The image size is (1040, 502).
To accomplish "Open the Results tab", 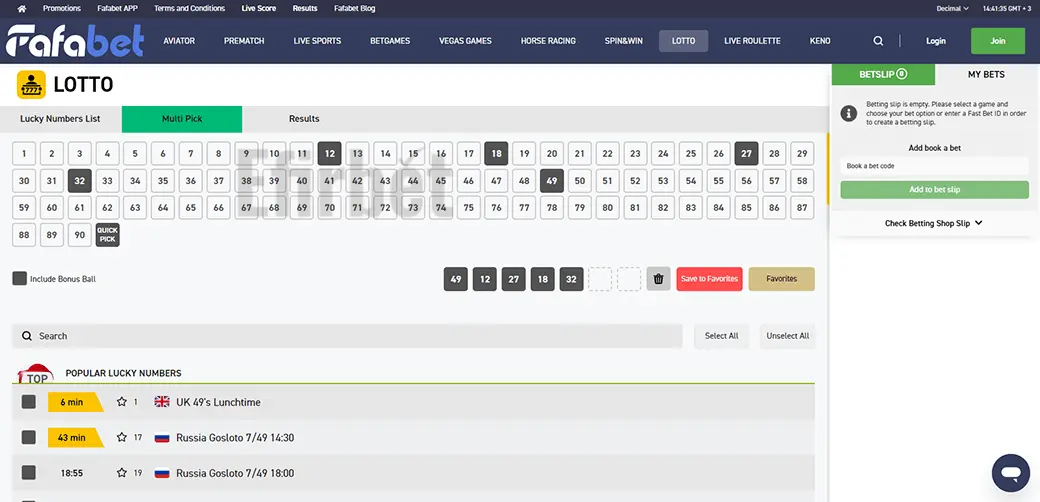I will tap(304, 119).
